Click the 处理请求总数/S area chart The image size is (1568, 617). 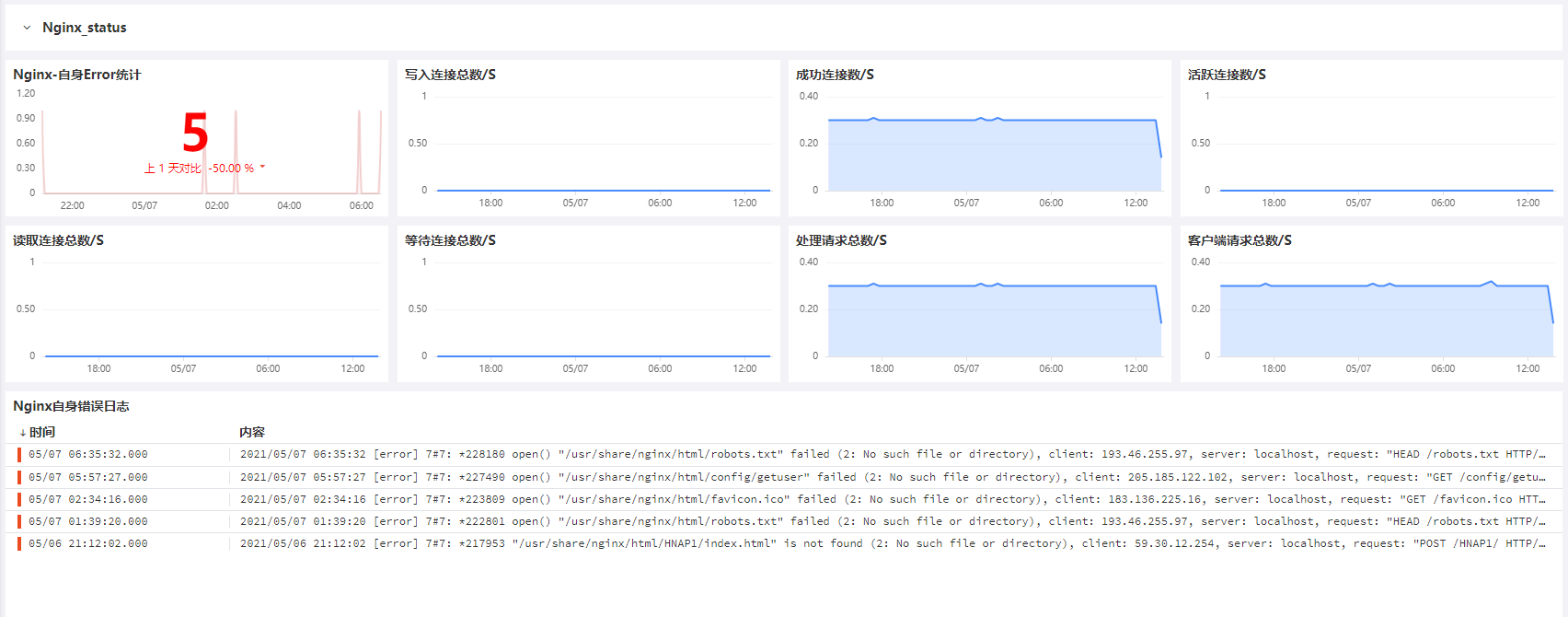[994, 320]
